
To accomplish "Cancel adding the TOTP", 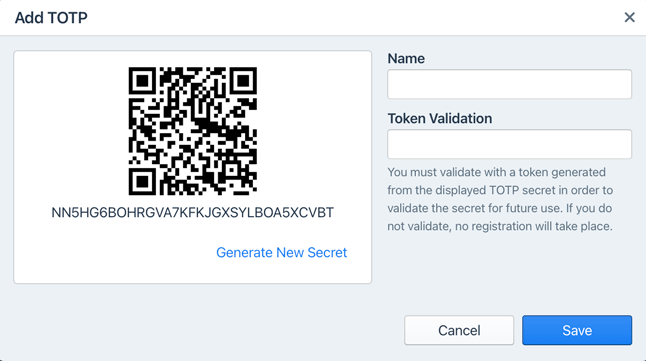I will (x=459, y=330).
